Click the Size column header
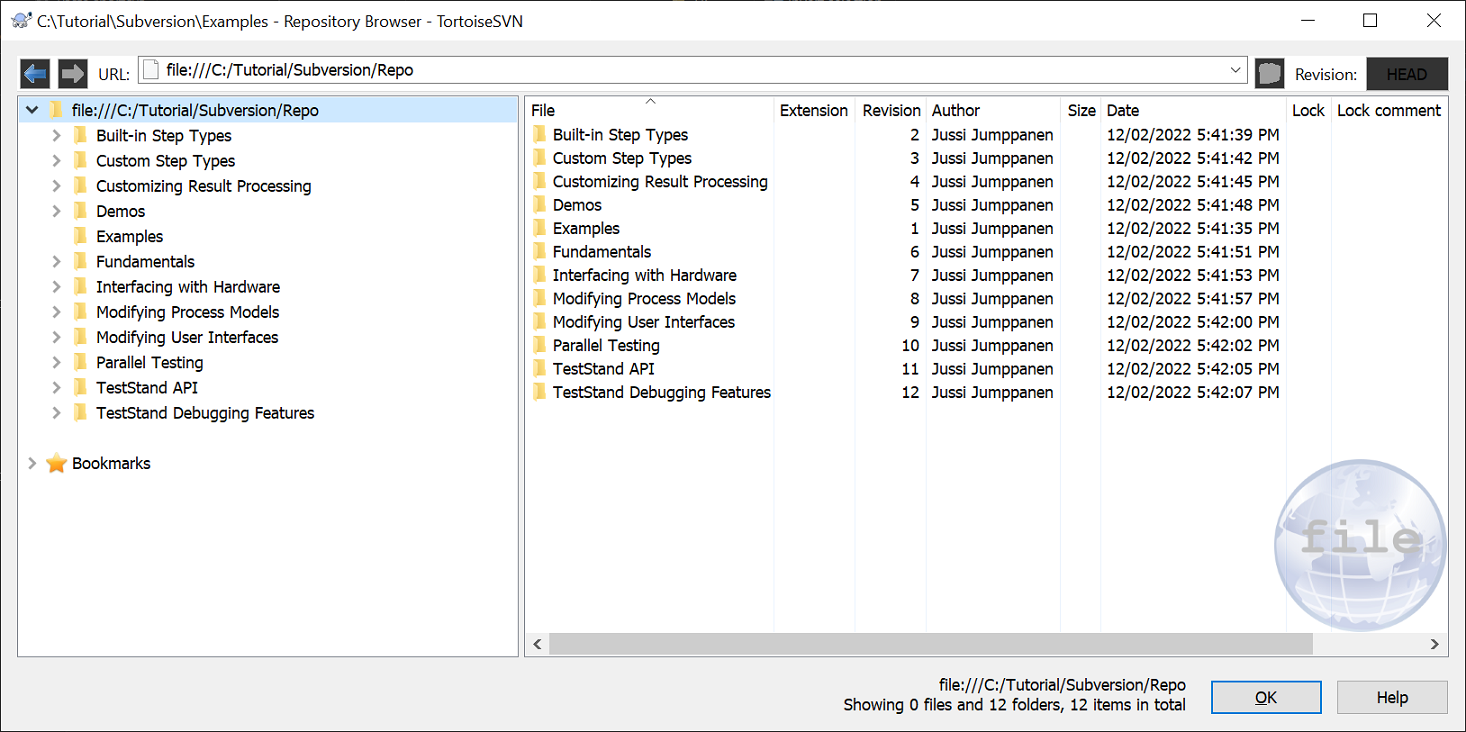Image resolution: width=1466 pixels, height=732 pixels. (1081, 110)
